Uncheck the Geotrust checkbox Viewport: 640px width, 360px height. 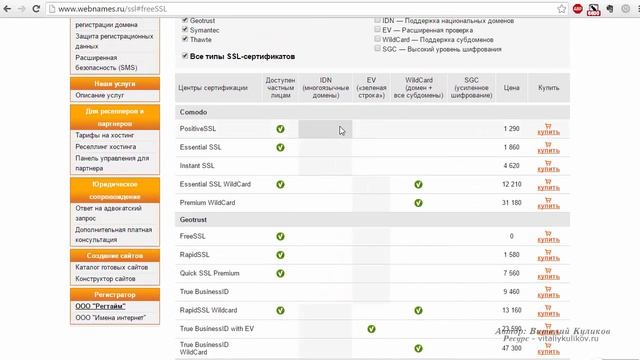pyautogui.click(x=185, y=20)
